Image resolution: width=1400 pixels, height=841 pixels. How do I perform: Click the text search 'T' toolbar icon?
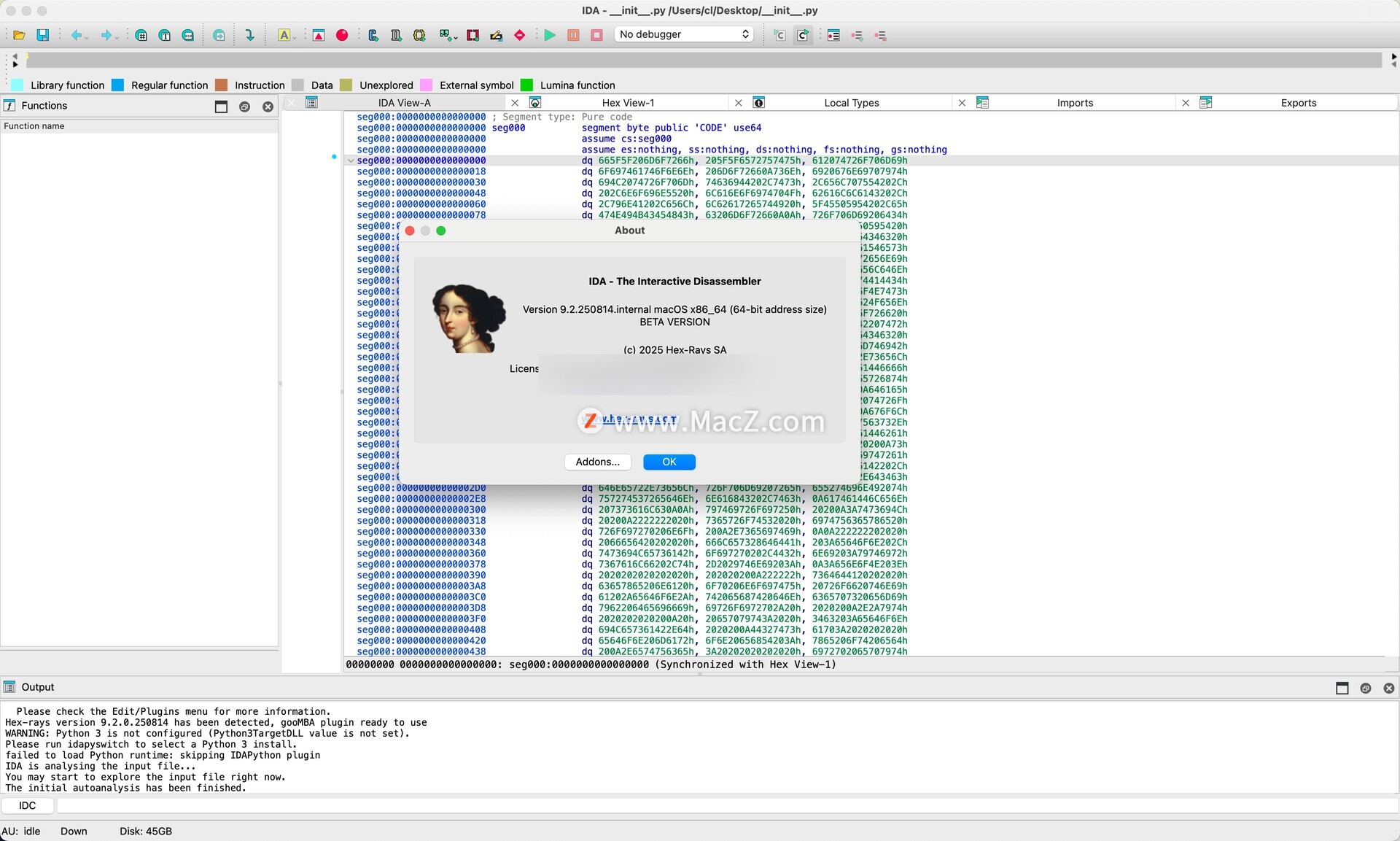(x=165, y=34)
